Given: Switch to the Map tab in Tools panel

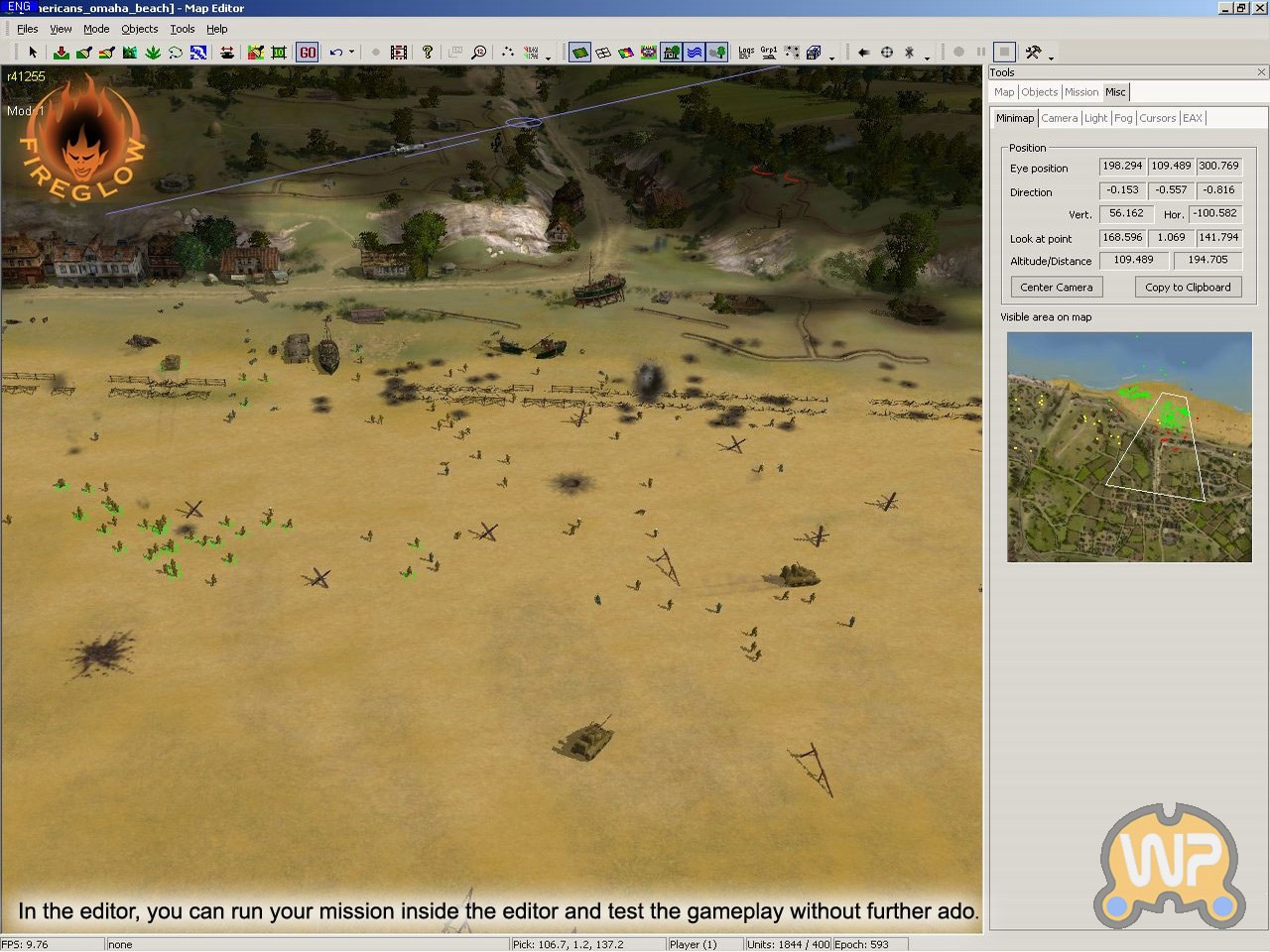Looking at the screenshot, I should coord(1004,92).
